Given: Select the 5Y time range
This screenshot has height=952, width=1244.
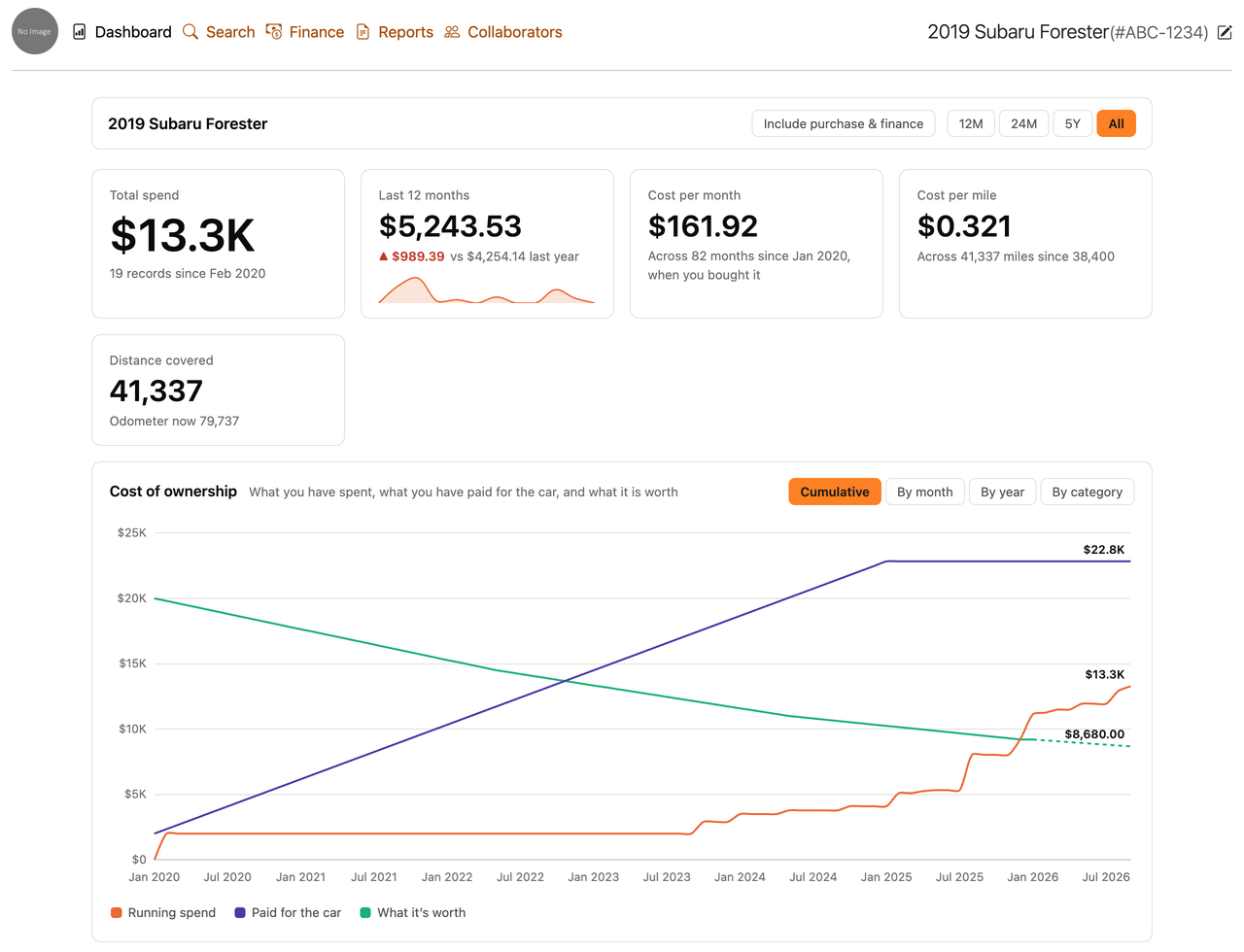Looking at the screenshot, I should pyautogui.click(x=1073, y=123).
